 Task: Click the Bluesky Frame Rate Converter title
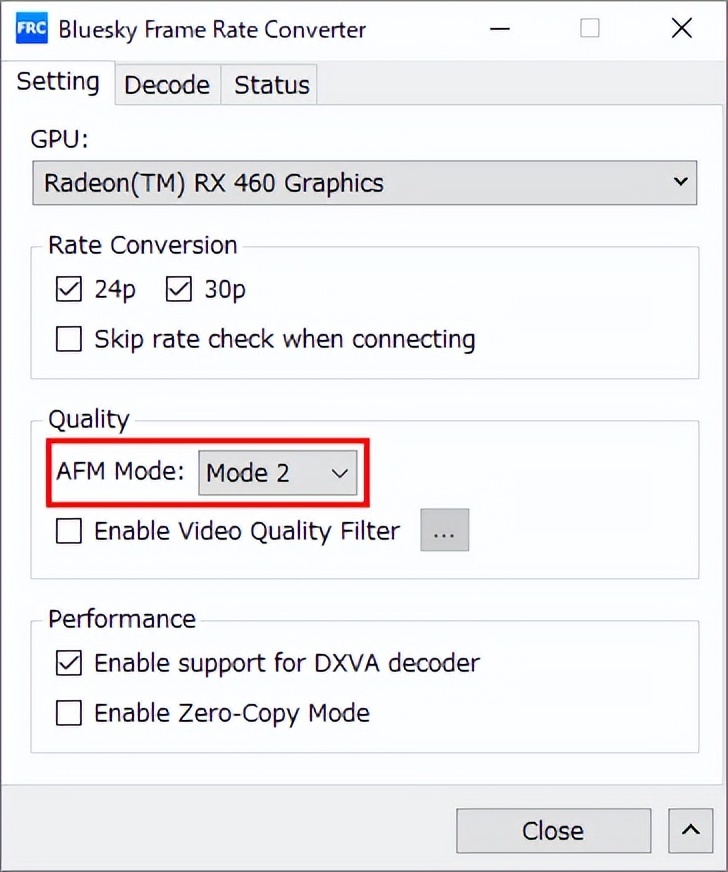click(x=212, y=29)
